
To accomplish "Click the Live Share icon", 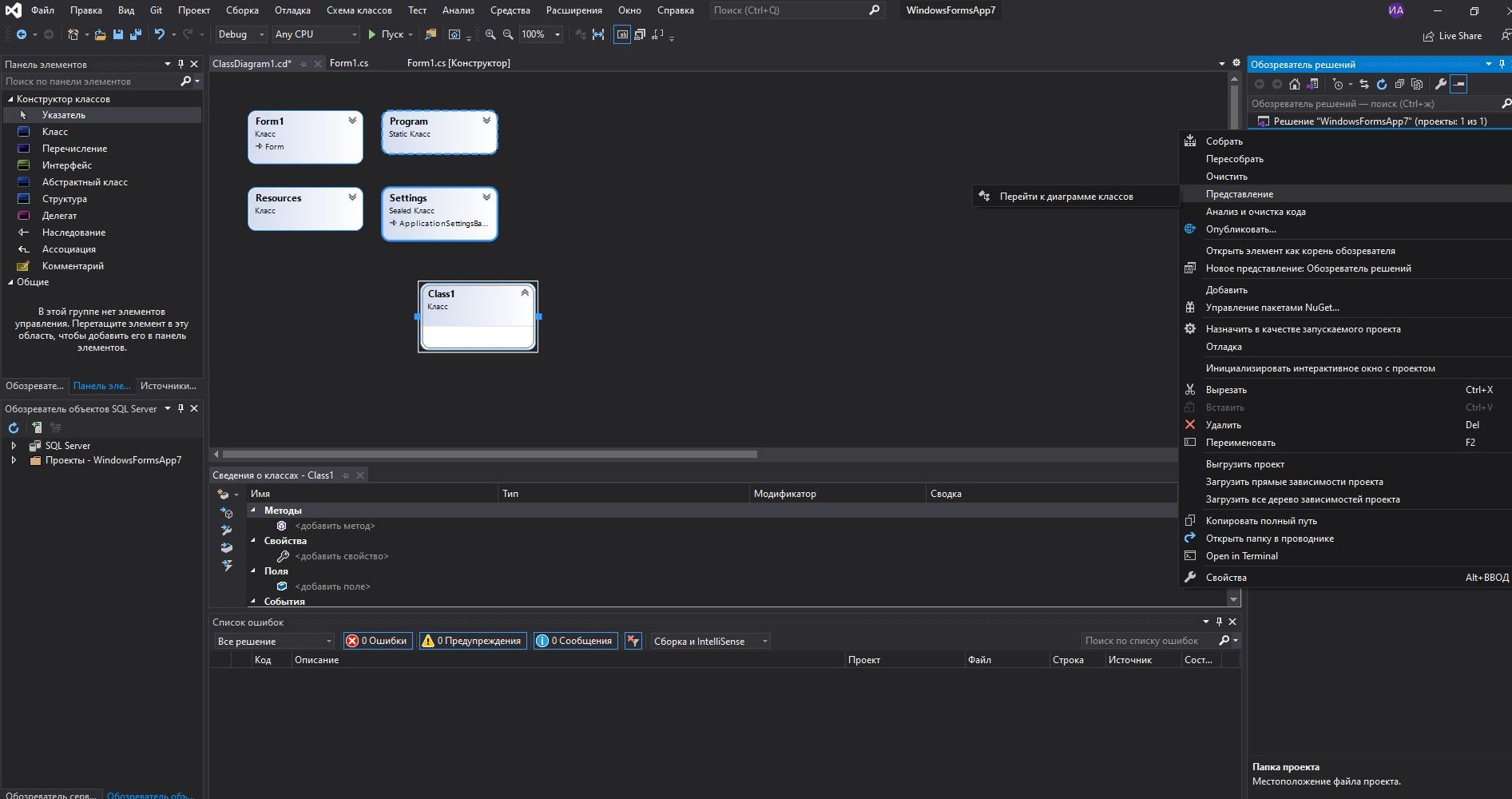I will click(1428, 36).
